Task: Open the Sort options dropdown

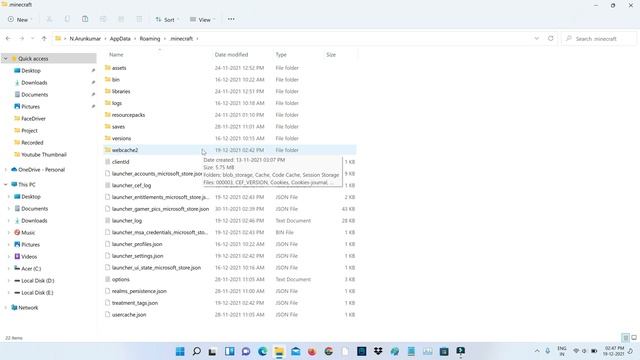Action: pos(167,19)
